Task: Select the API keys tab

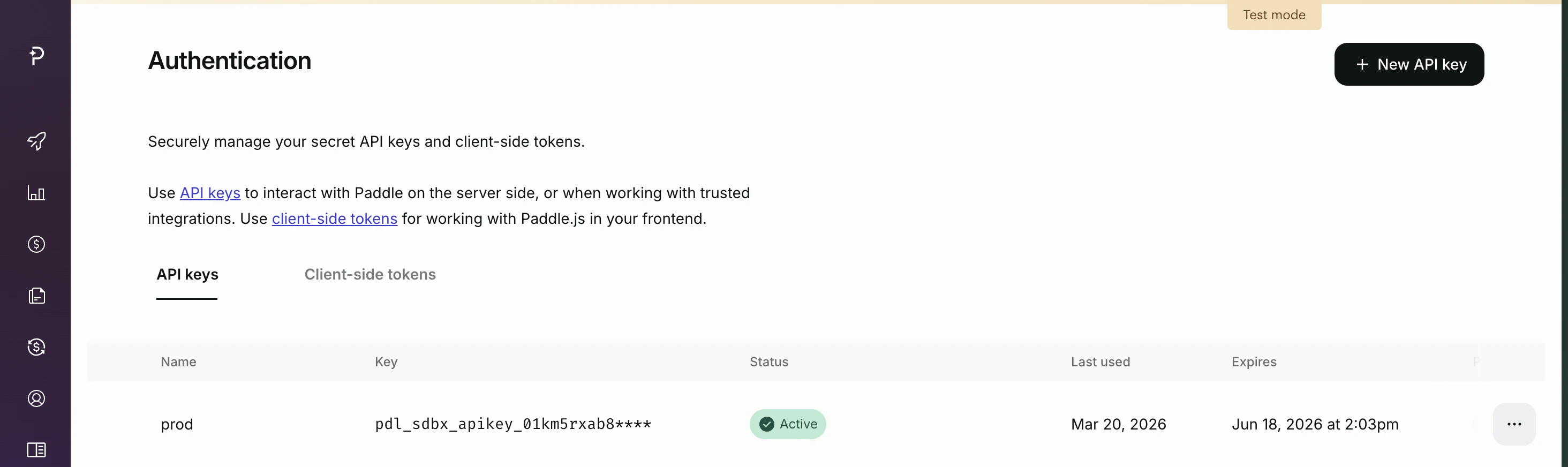Action: pos(187,275)
